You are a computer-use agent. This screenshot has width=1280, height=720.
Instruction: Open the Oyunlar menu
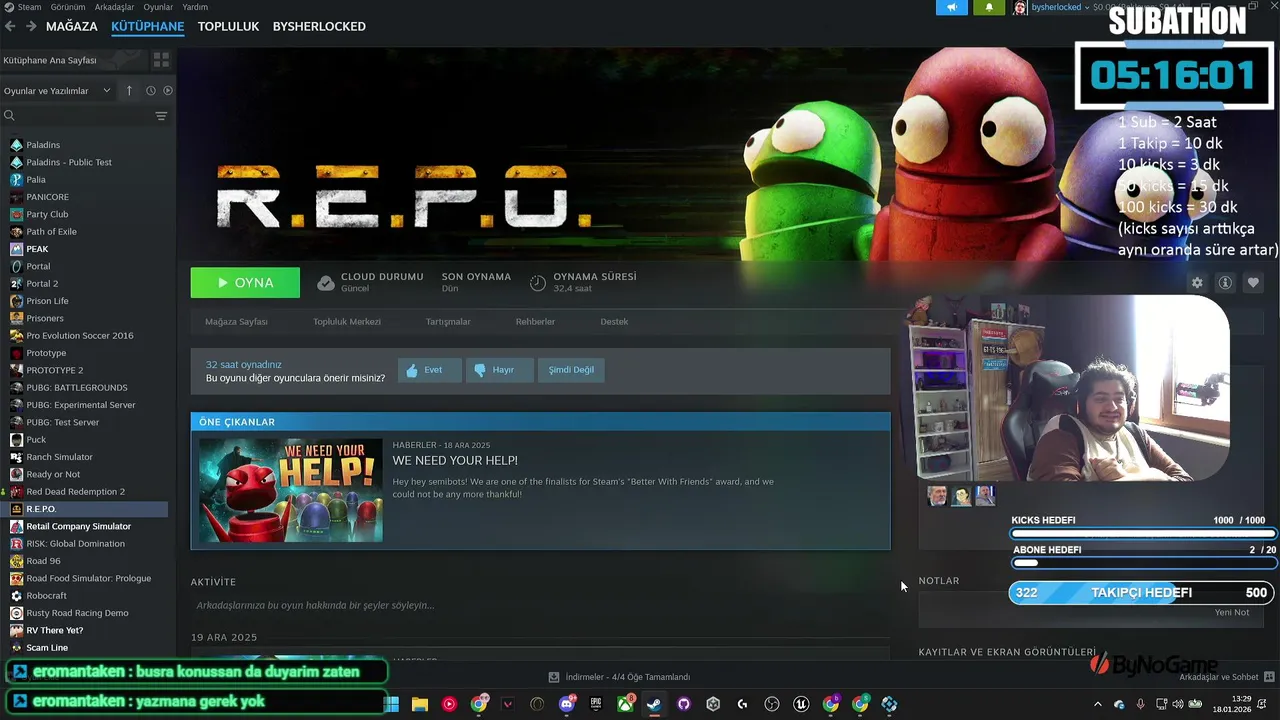(158, 7)
